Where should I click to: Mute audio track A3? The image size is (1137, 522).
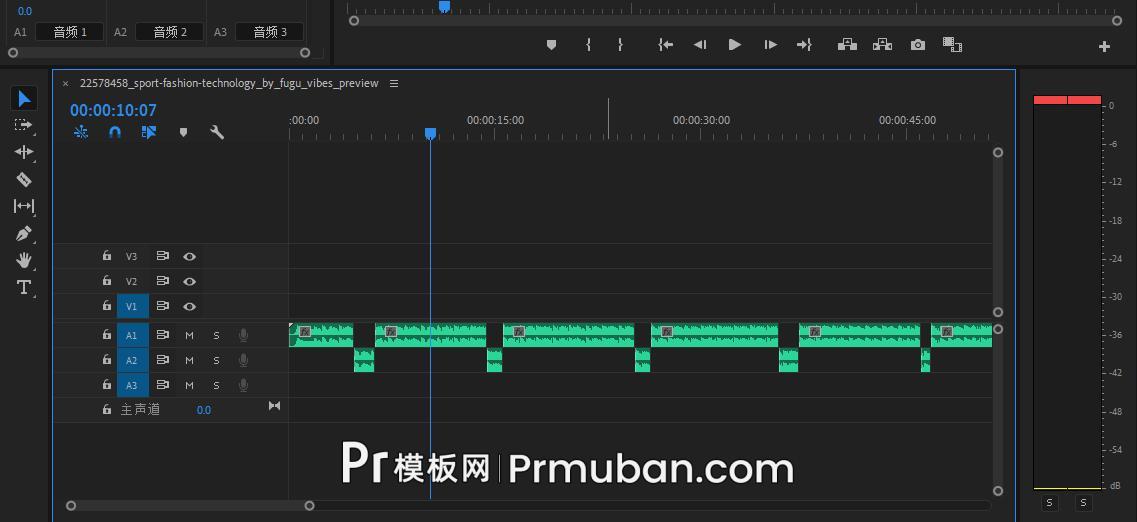click(x=189, y=385)
